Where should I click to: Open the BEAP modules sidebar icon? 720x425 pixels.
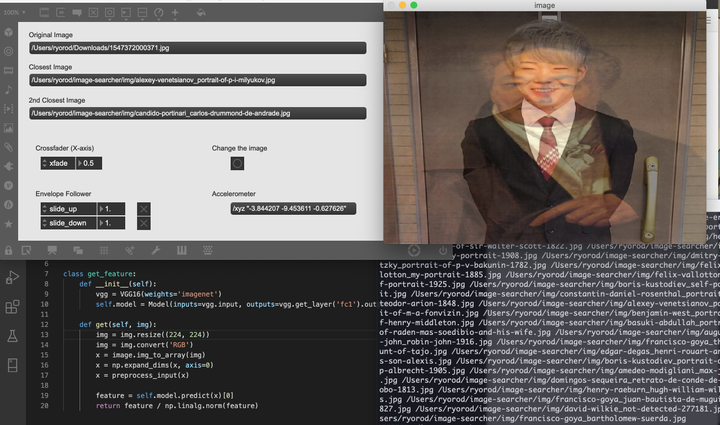[x=8, y=205]
